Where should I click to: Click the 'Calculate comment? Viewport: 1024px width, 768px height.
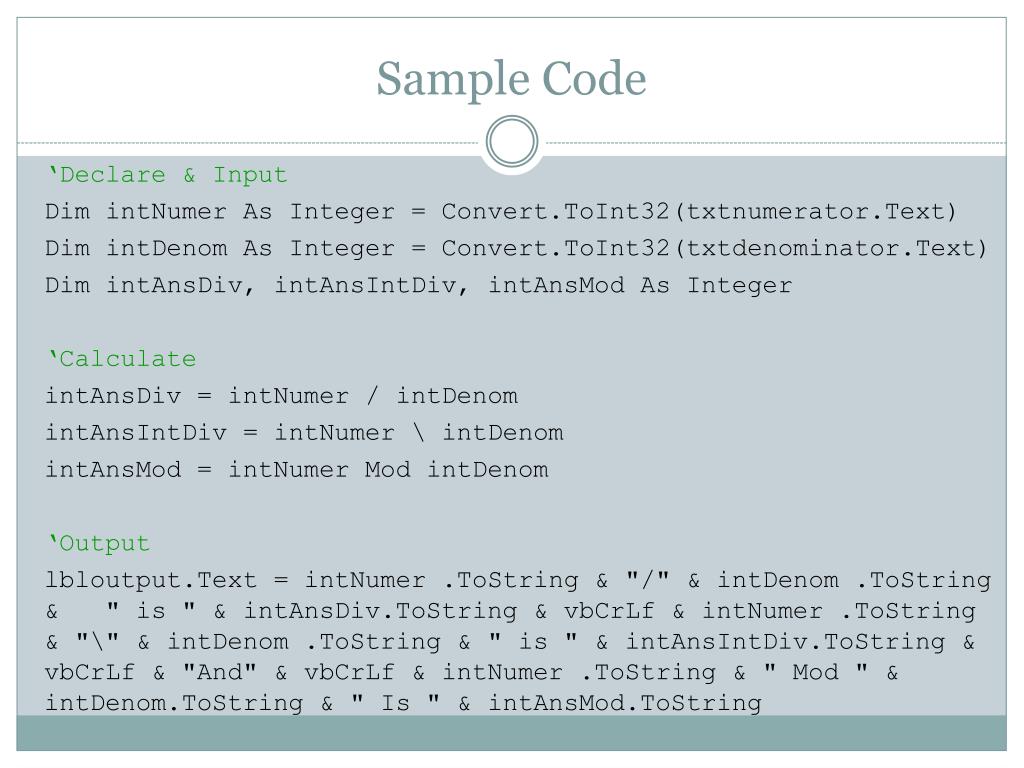pyautogui.click(x=121, y=359)
